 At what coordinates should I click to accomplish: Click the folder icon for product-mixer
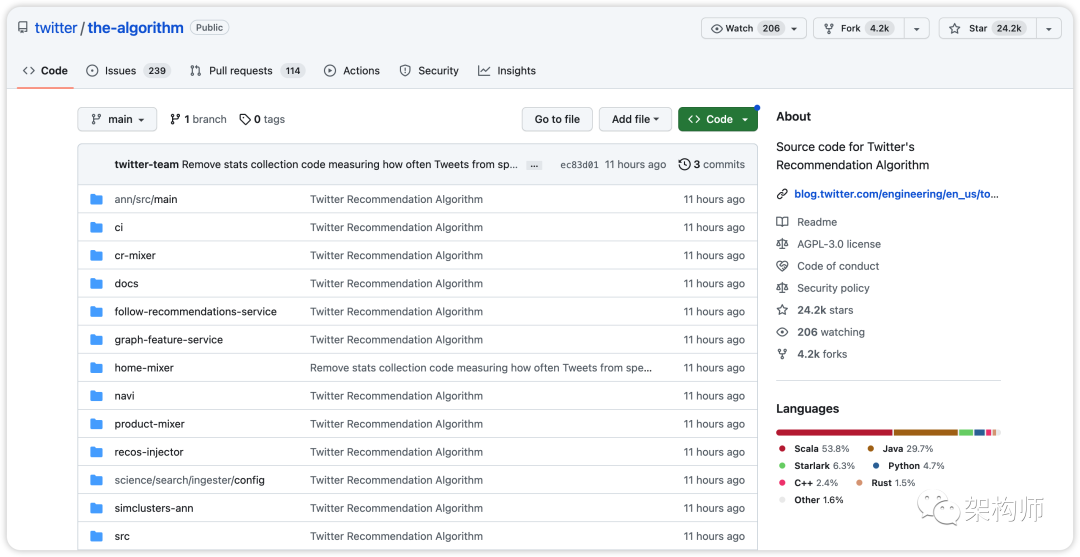pos(96,424)
